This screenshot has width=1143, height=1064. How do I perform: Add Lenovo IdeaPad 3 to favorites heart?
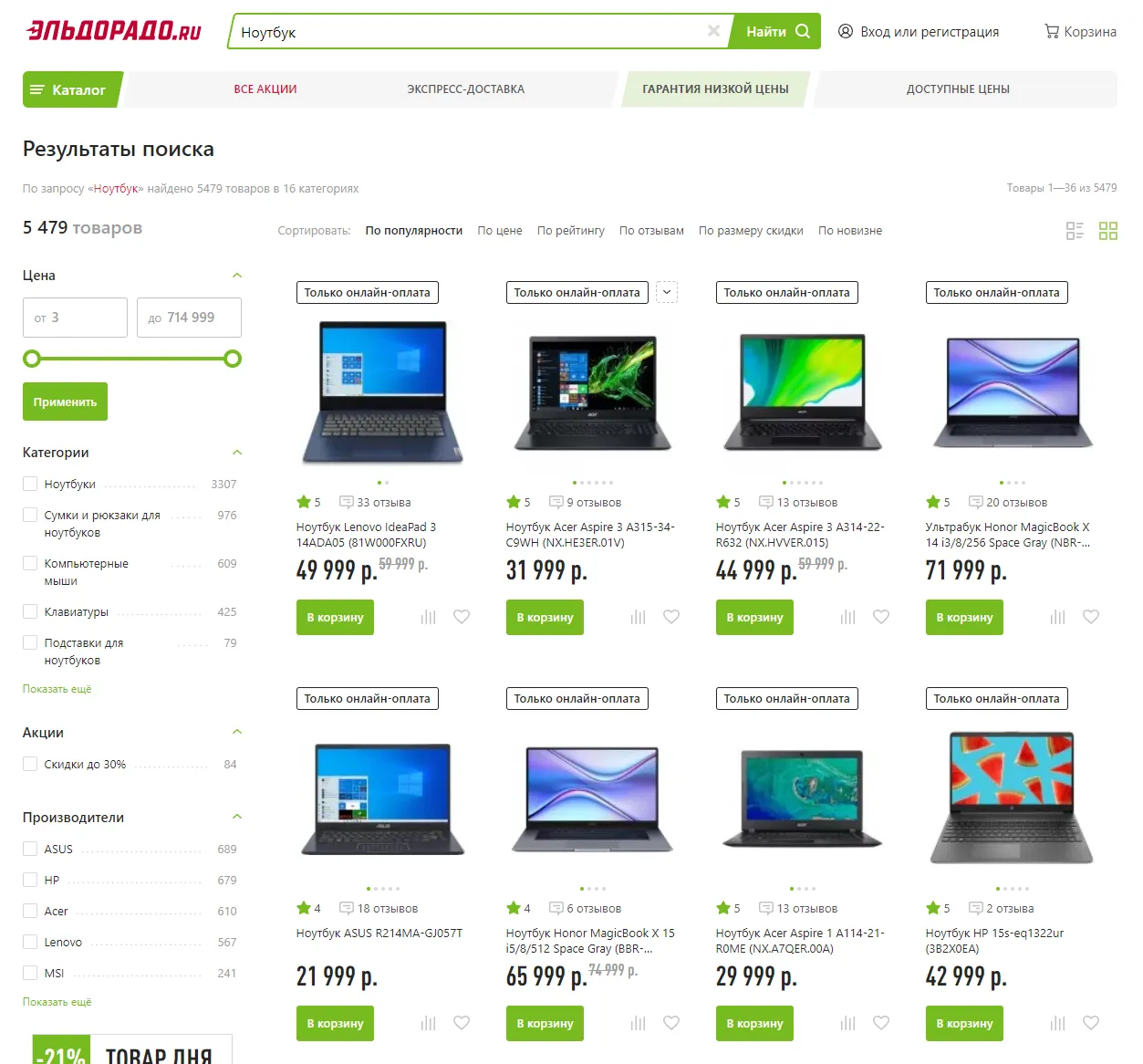tap(462, 617)
